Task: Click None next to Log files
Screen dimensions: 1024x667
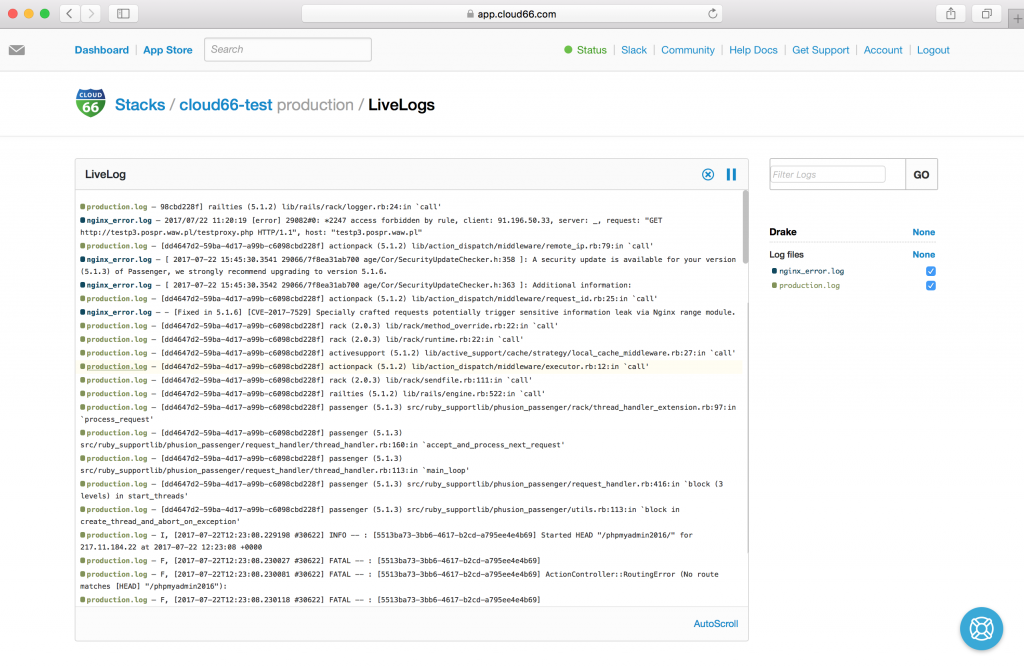Action: click(x=923, y=254)
